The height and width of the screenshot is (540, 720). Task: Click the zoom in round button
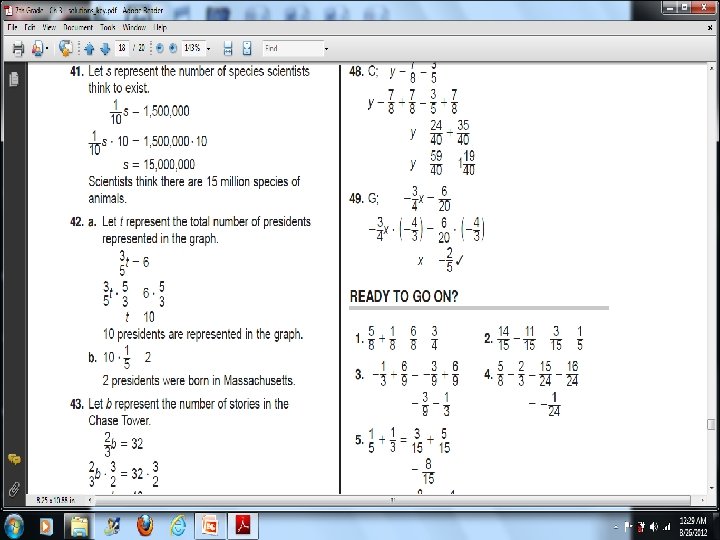[173, 48]
